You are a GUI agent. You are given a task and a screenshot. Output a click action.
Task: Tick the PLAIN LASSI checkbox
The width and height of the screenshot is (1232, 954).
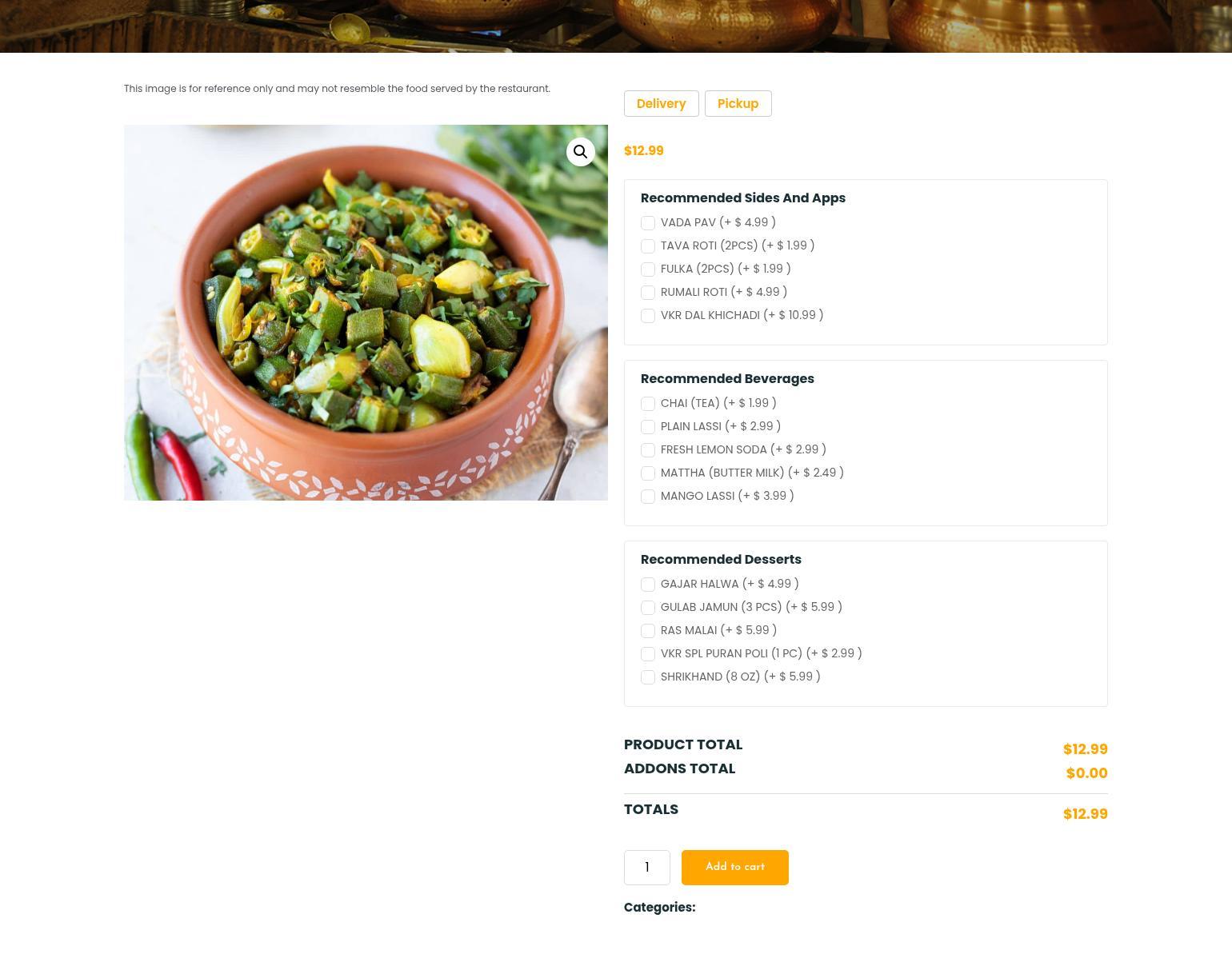click(x=648, y=427)
